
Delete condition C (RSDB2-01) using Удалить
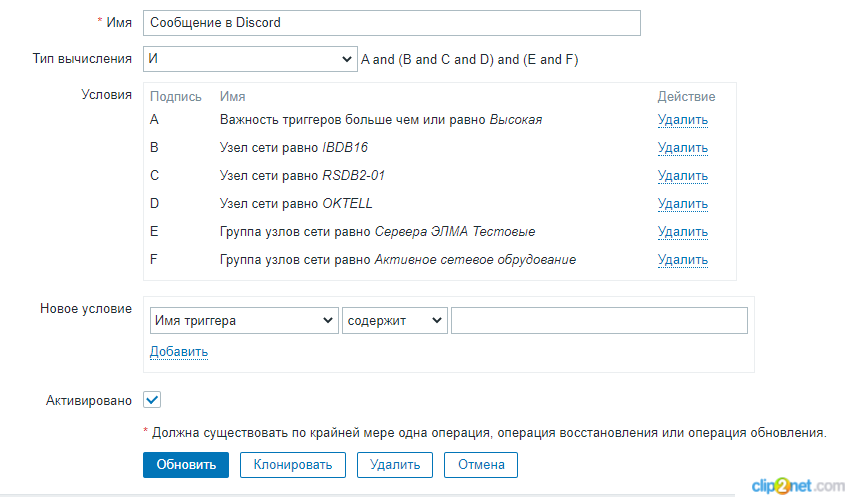tap(682, 176)
